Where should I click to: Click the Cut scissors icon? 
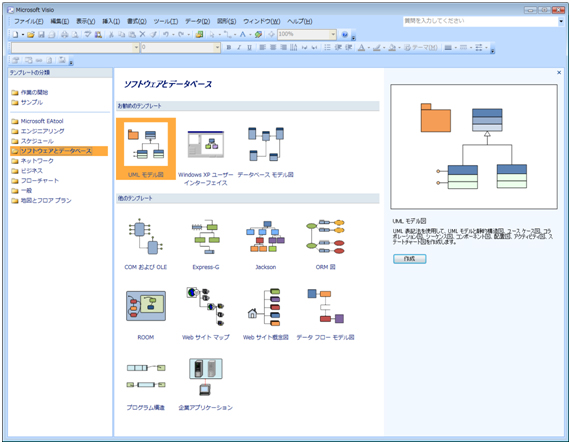click(x=111, y=35)
